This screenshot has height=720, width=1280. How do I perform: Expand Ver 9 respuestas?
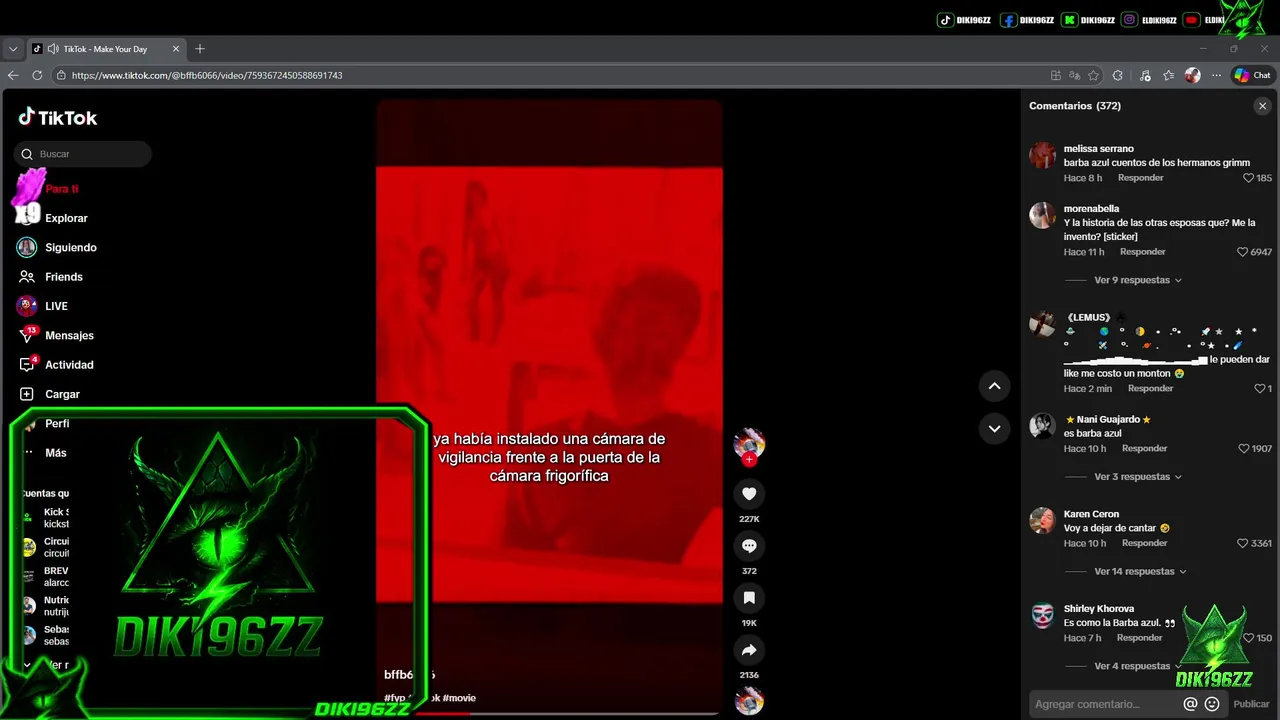pos(1138,280)
